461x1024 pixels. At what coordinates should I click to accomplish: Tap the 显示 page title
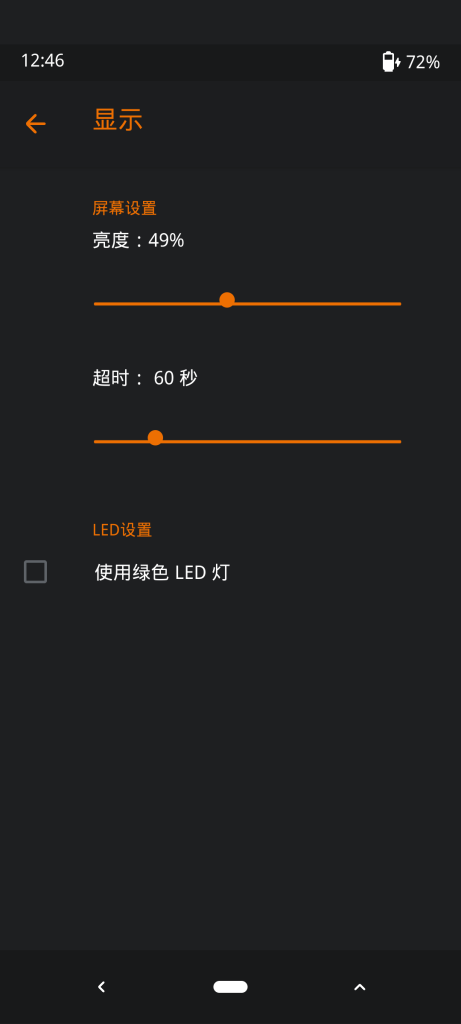pos(118,120)
